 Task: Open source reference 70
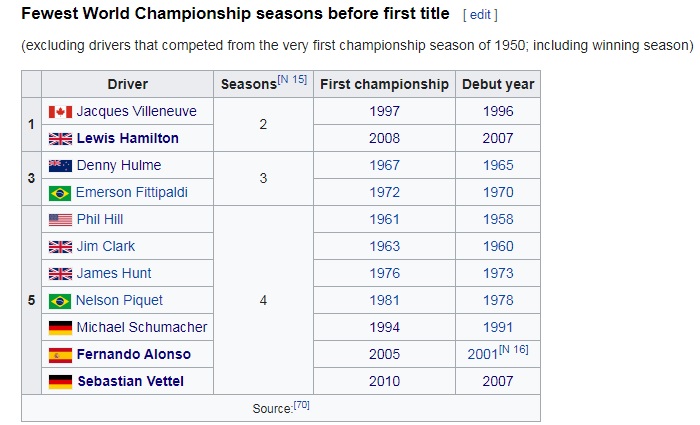click(301, 405)
